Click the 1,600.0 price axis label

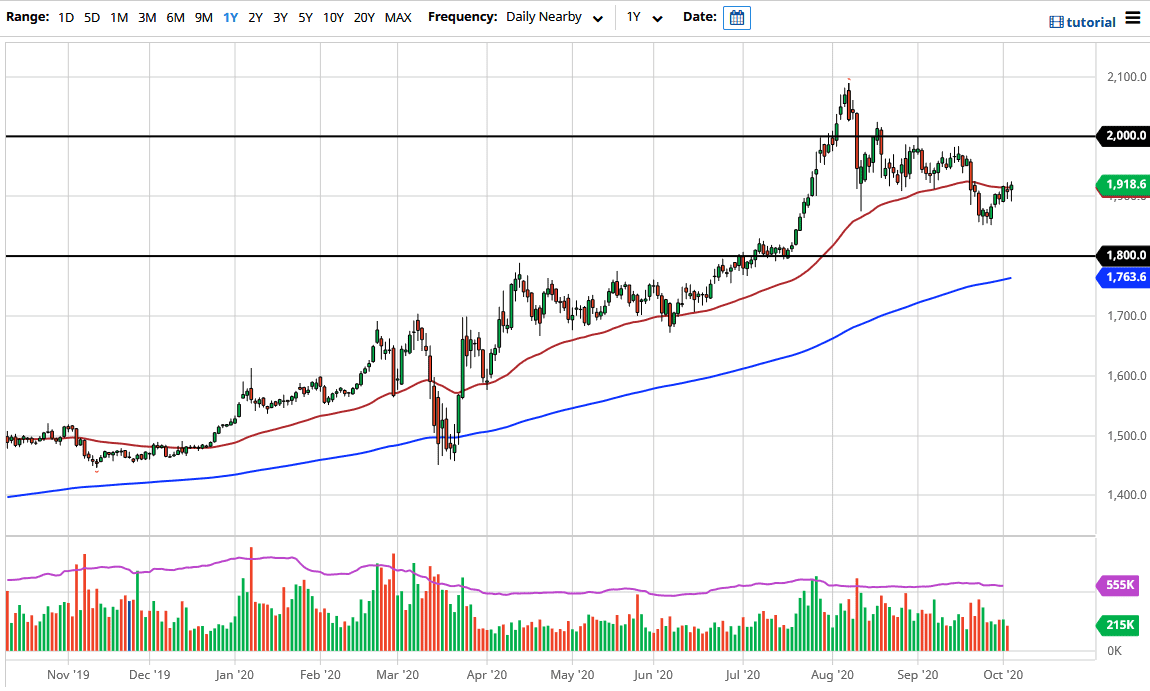coord(1127,376)
